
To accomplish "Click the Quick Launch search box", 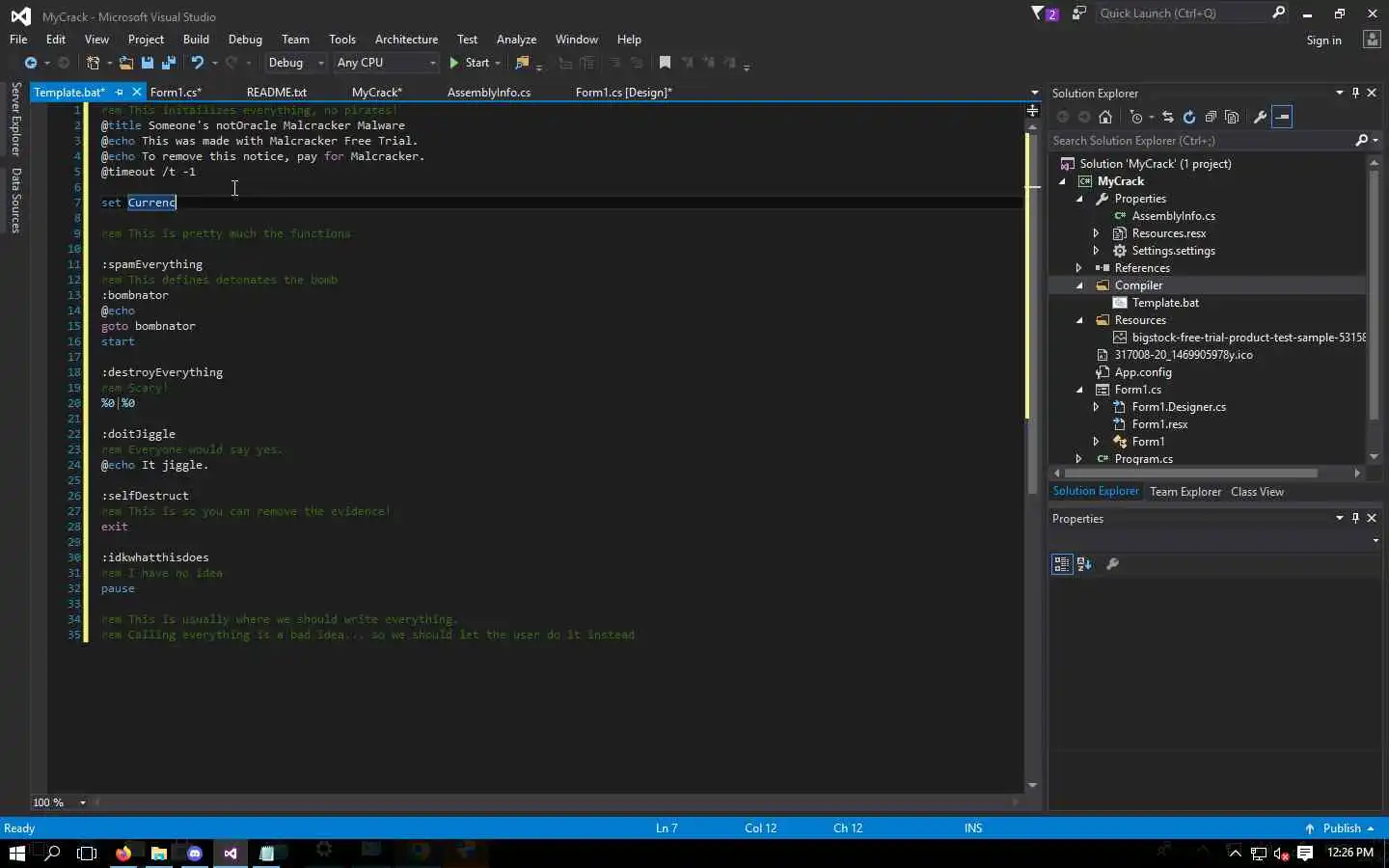I will click(x=1192, y=14).
